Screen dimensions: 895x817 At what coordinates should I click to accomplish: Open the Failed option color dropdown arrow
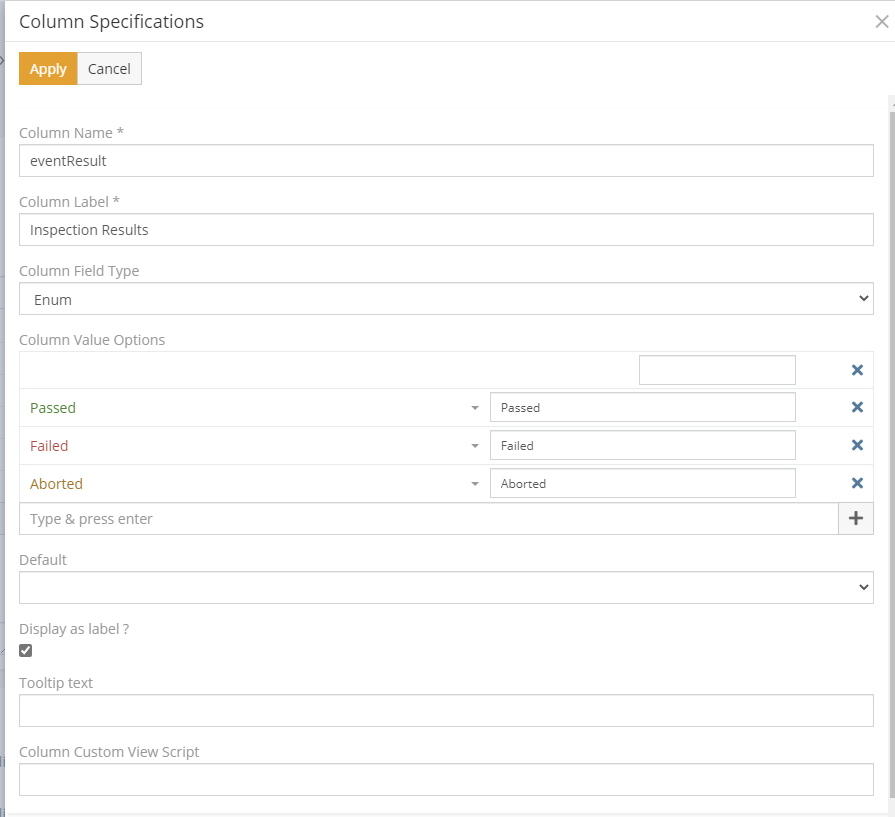[474, 446]
